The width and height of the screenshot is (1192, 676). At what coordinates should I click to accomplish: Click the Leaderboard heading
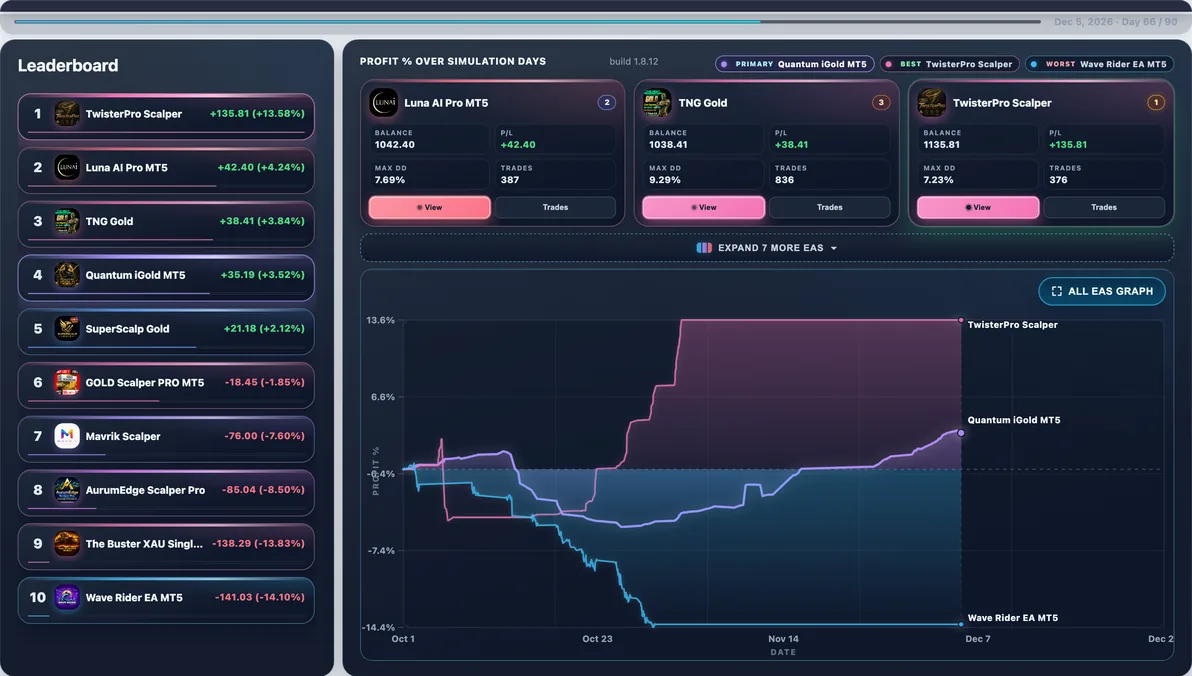pos(68,65)
